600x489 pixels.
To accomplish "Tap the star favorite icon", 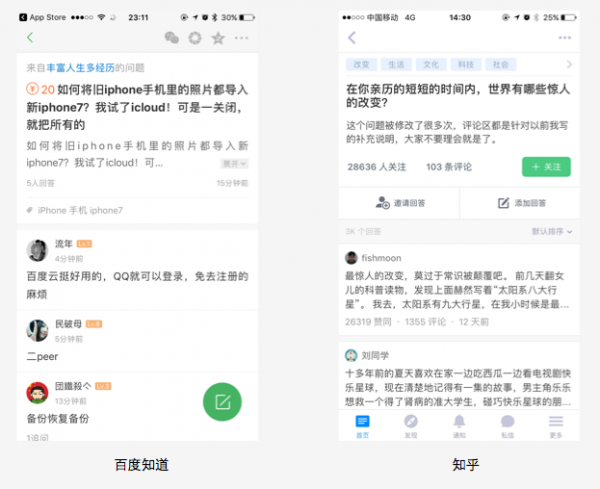I will click(218, 38).
